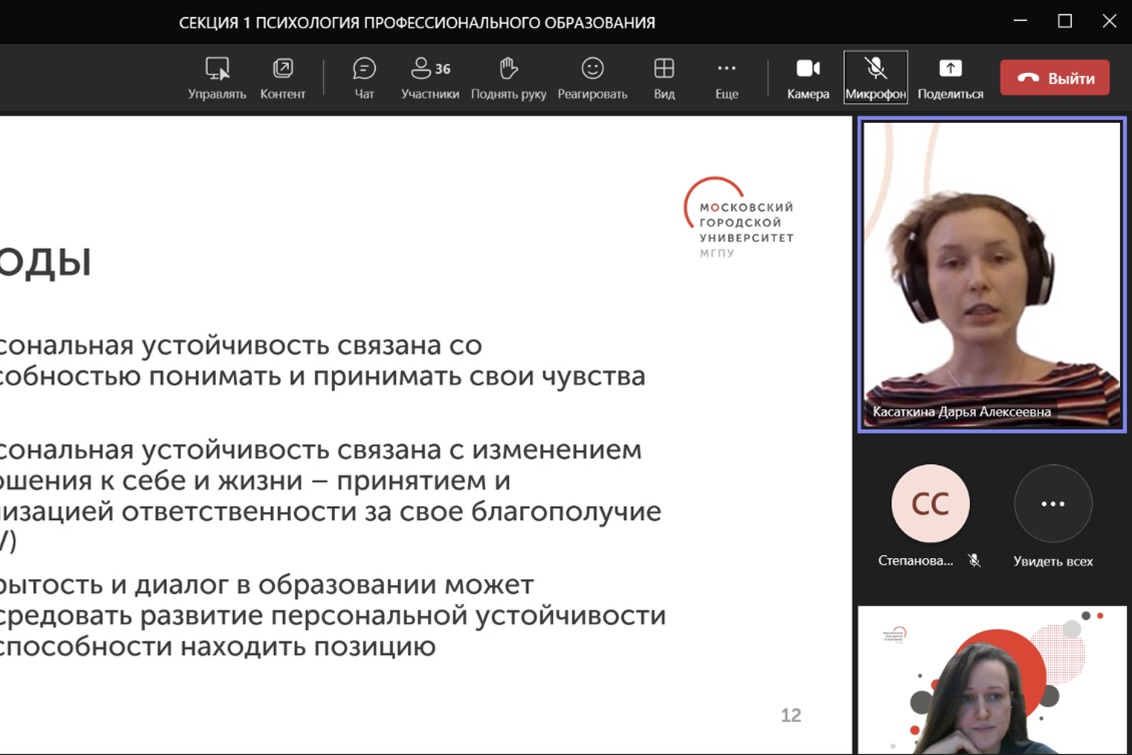Share your screen via Поделиться
Screen dimensions: 1132x755
947,77
